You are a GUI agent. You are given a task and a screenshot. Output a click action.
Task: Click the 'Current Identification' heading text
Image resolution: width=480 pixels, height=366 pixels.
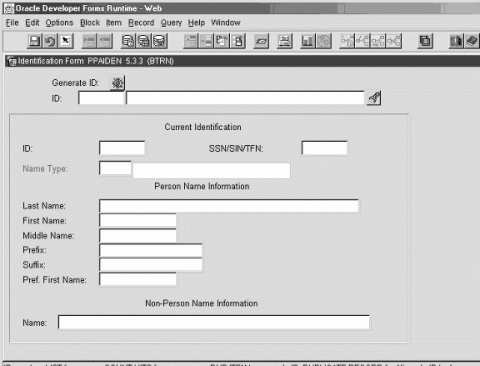[203, 127]
